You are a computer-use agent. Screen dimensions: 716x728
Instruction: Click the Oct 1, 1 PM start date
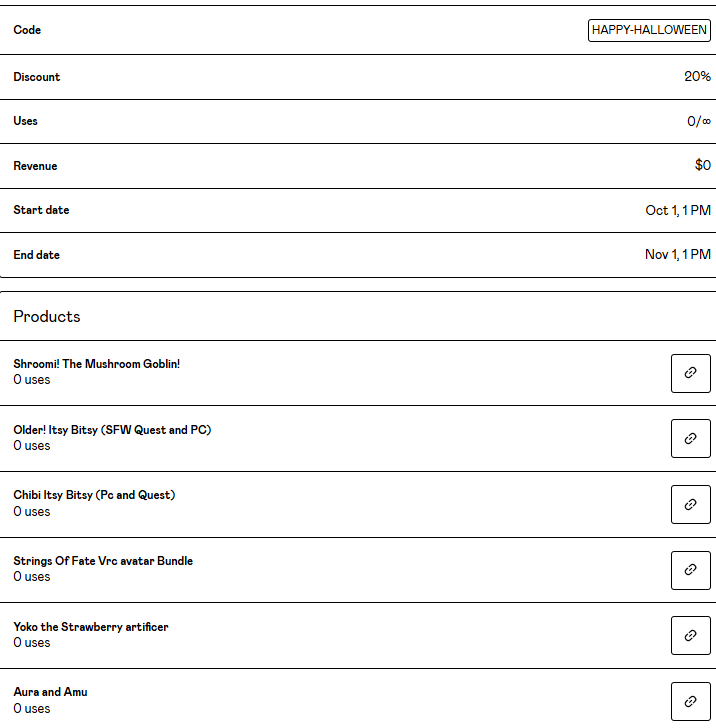pos(678,210)
